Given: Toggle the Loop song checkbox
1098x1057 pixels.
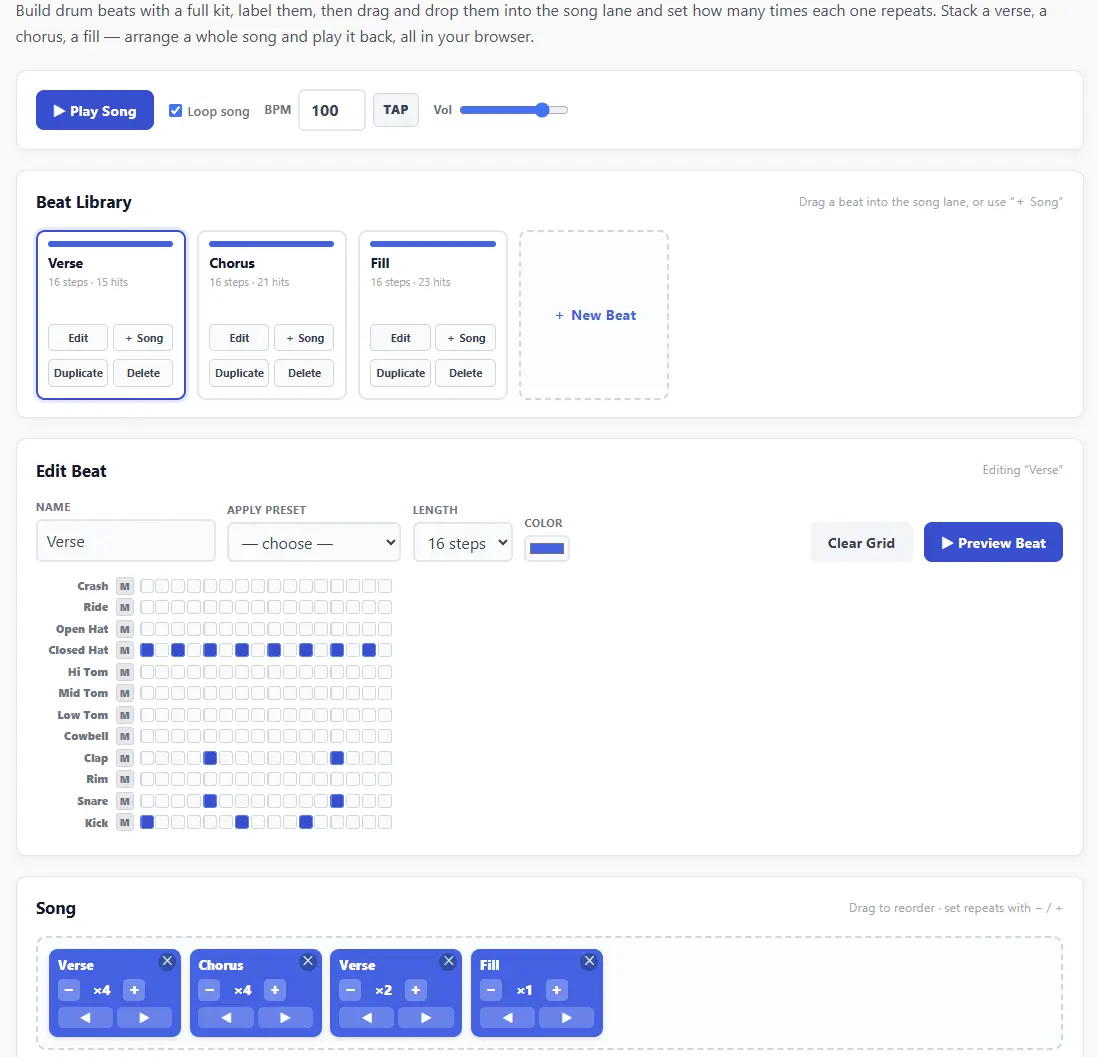Looking at the screenshot, I should (x=176, y=111).
